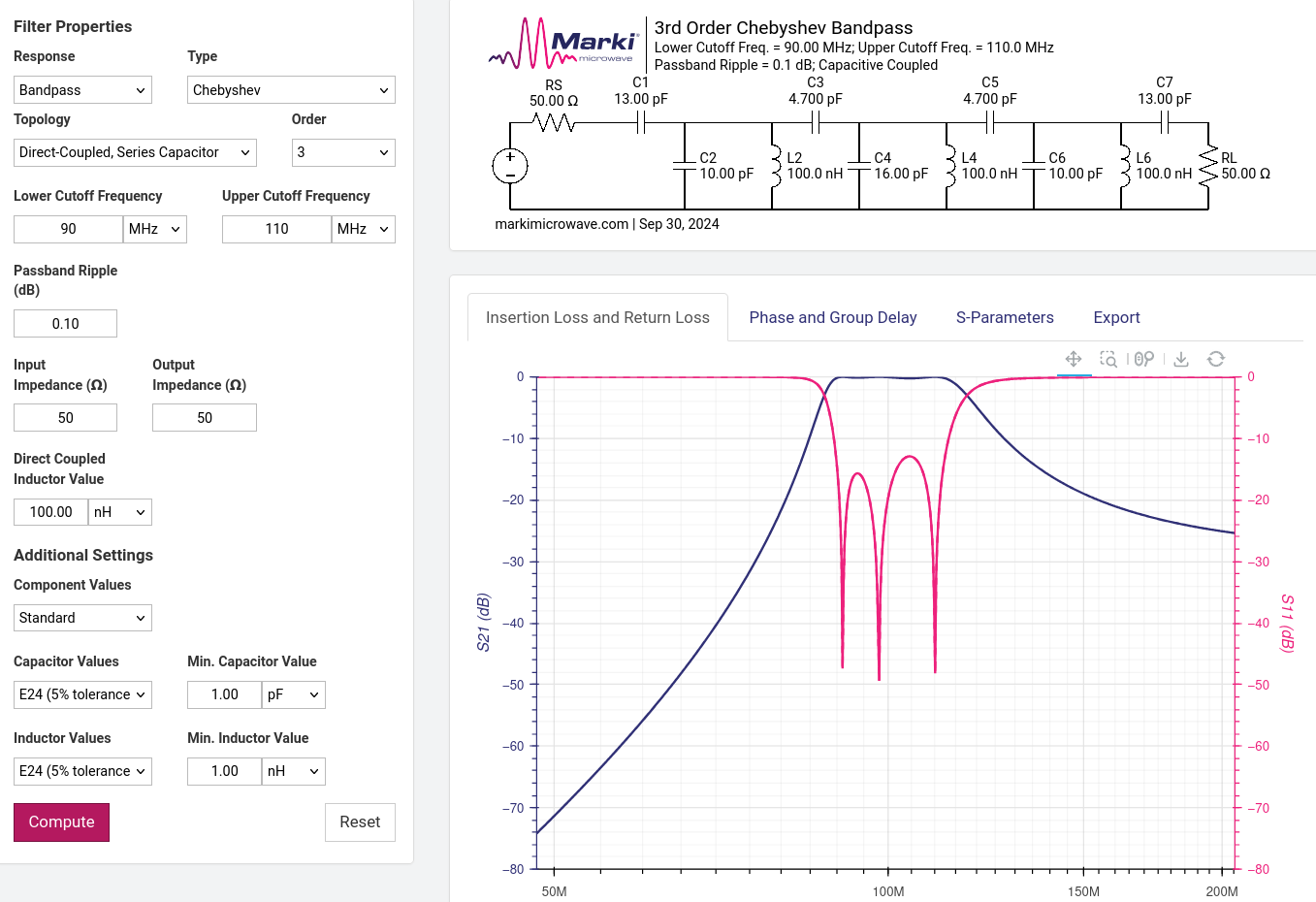The height and width of the screenshot is (902, 1316).
Task: Click the Input Impedance field
Action: pyautogui.click(x=65, y=418)
